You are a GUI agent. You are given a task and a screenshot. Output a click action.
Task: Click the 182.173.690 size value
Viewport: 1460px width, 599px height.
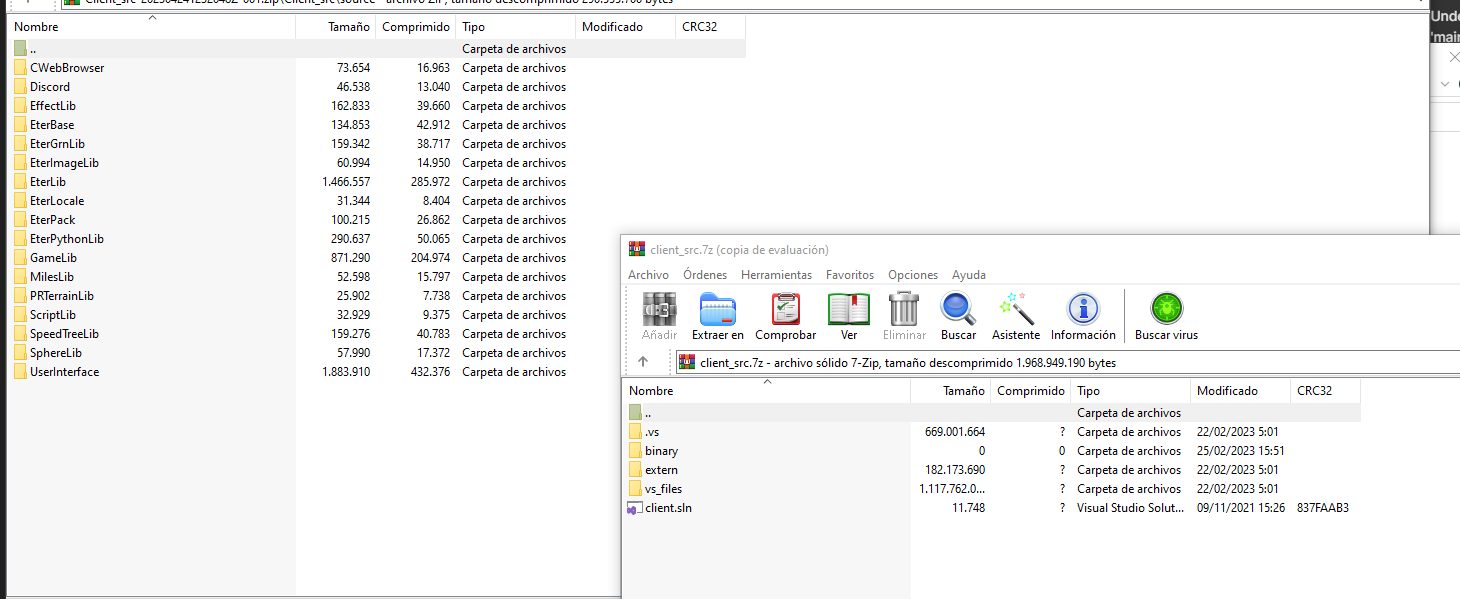(955, 470)
